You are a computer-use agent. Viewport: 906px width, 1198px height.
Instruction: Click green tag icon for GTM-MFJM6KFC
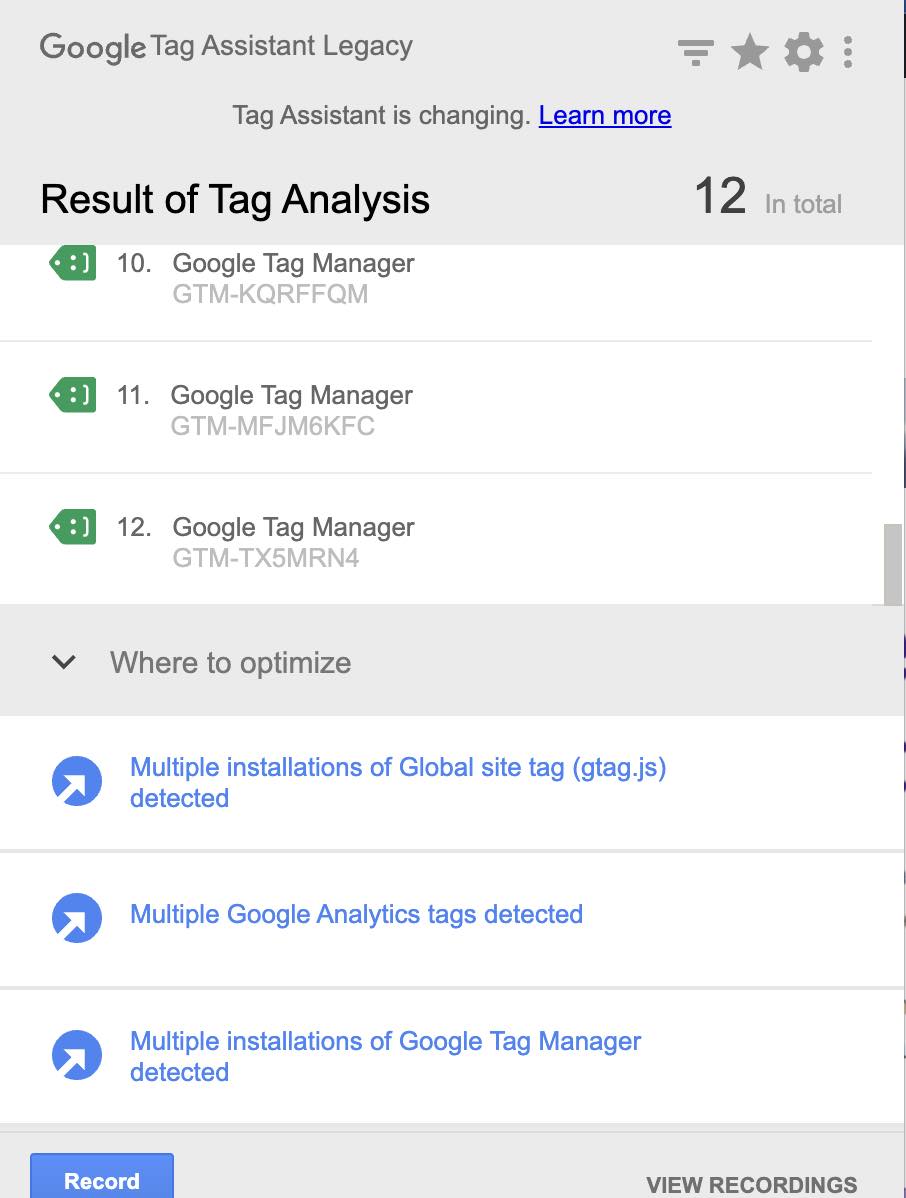coord(73,395)
